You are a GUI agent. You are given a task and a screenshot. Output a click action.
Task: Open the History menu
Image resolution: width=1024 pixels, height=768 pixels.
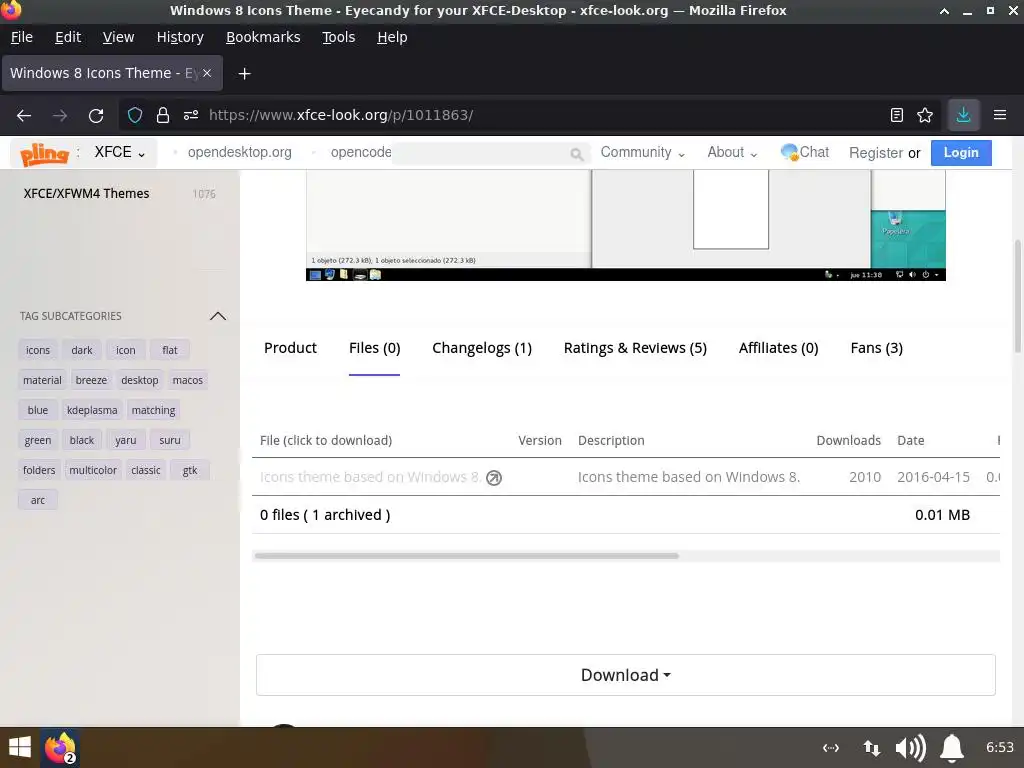(x=180, y=37)
